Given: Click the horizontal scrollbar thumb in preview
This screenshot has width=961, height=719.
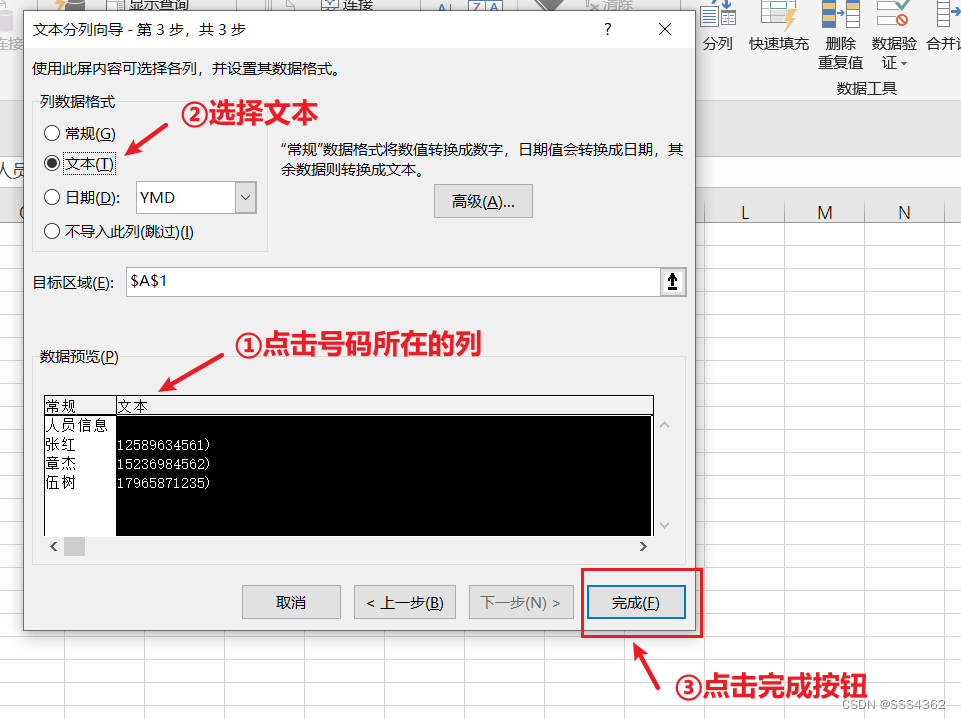Looking at the screenshot, I should tap(75, 546).
